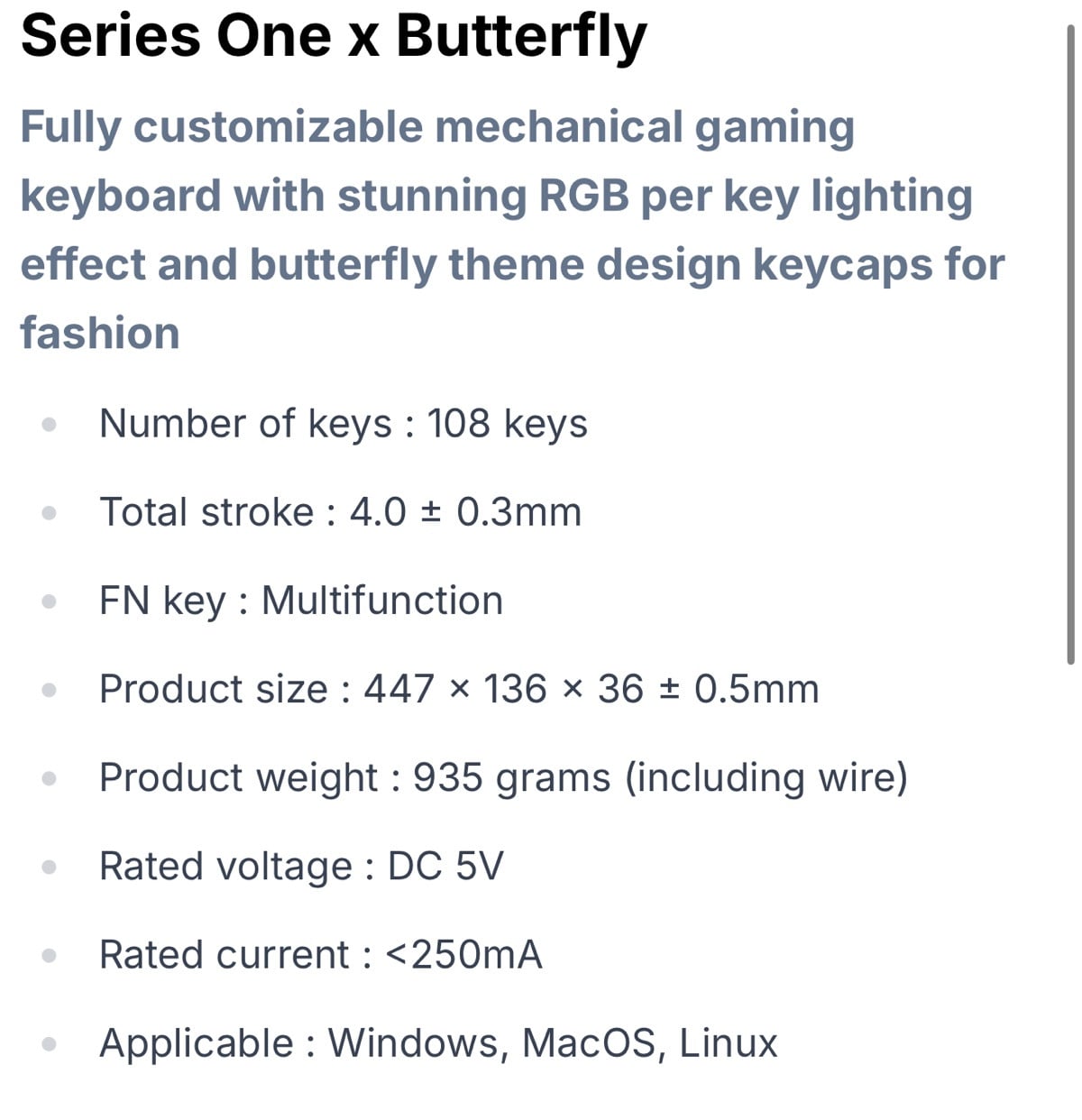Click the Product weight 935 grams line
The height and width of the screenshot is (1120, 1082).
tap(503, 778)
